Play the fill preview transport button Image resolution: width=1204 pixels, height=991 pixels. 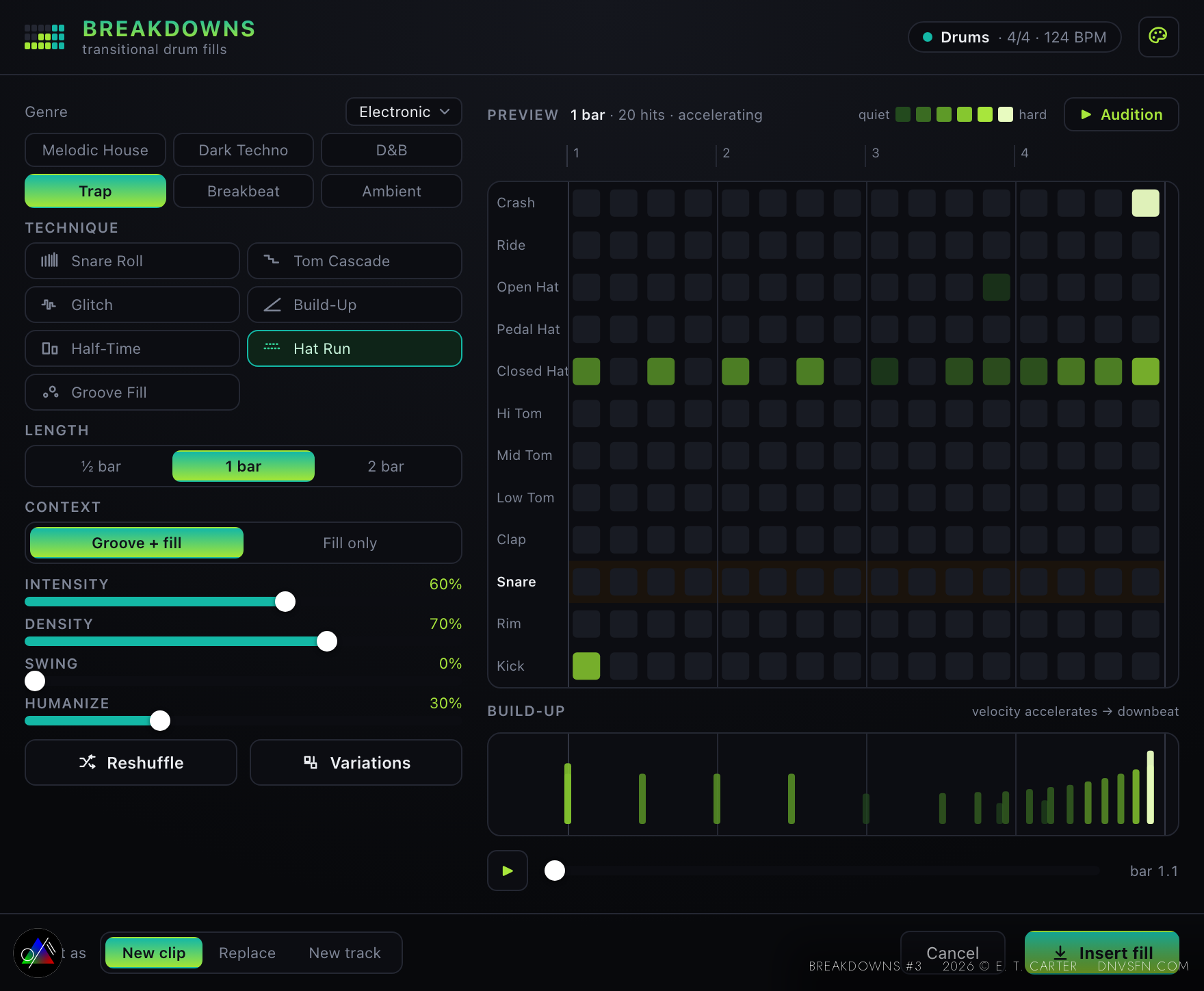508,871
